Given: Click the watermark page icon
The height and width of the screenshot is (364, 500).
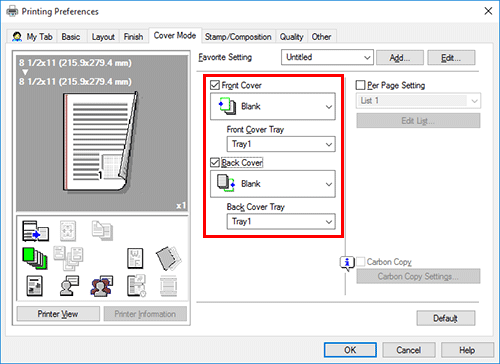Looking at the screenshot, I should [135, 258].
